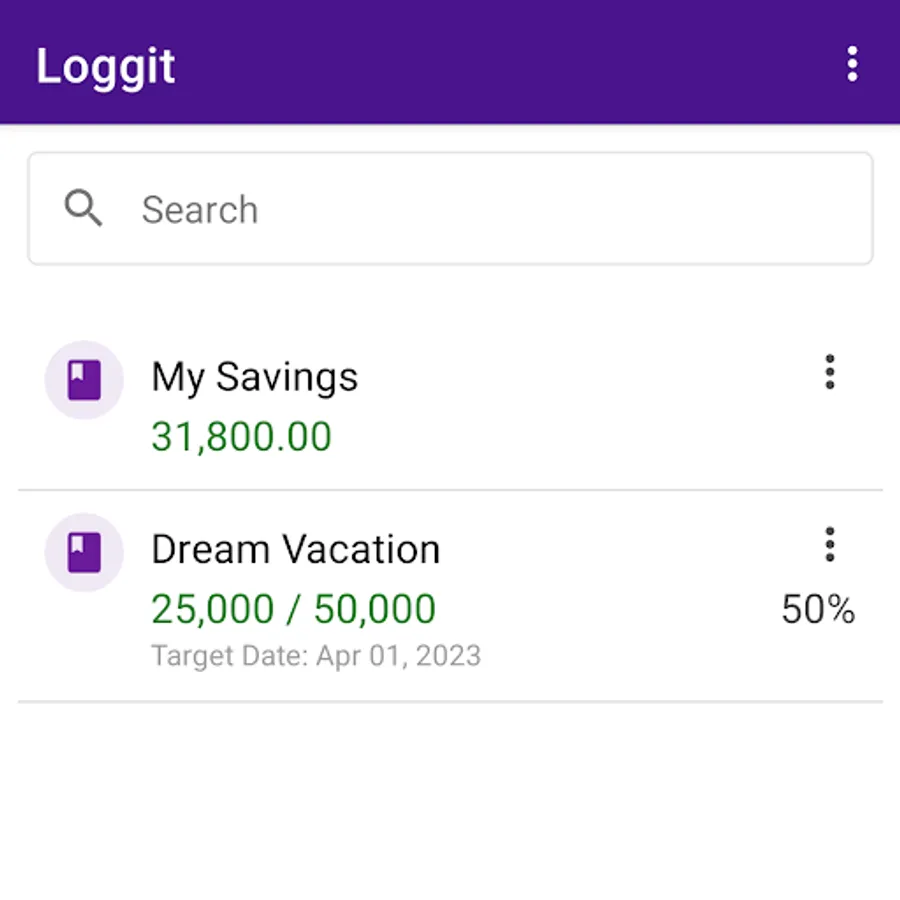Open My Savings three-dot options

(829, 372)
